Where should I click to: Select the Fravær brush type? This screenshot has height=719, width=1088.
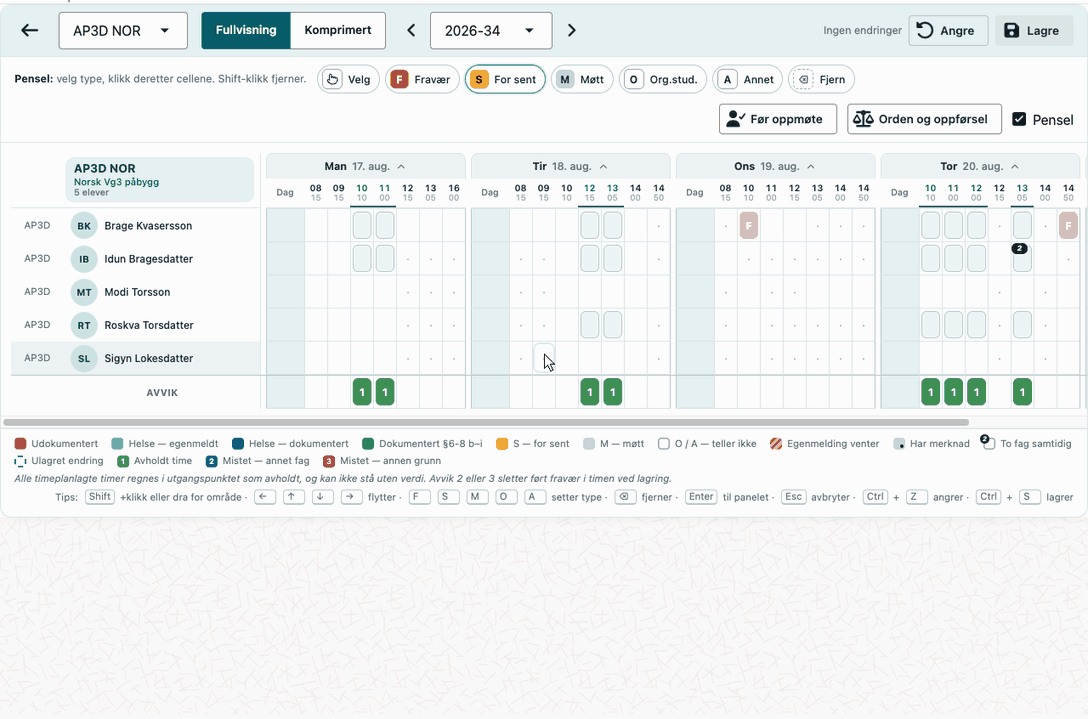point(422,79)
